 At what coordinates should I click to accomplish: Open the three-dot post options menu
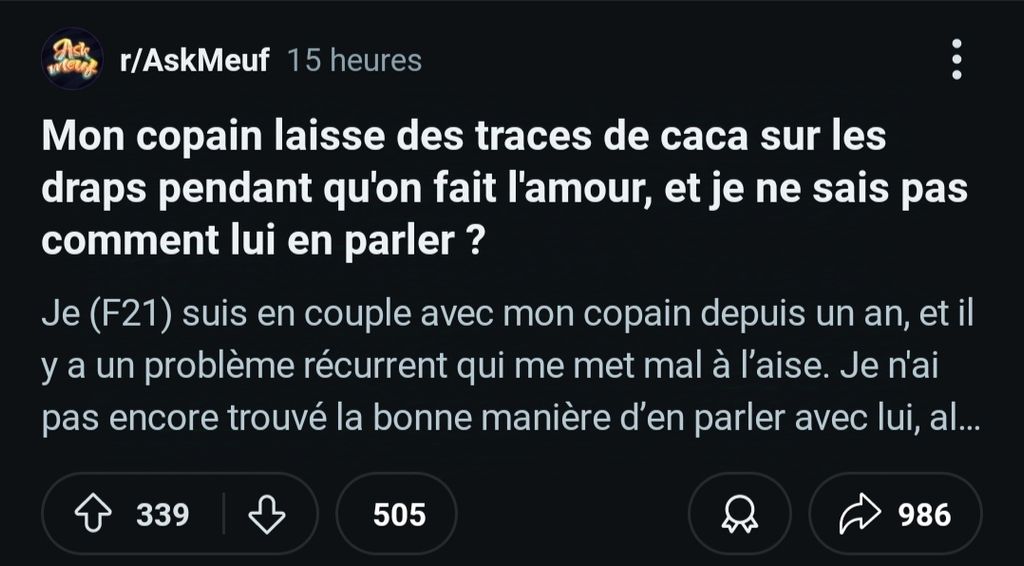pyautogui.click(x=956, y=60)
